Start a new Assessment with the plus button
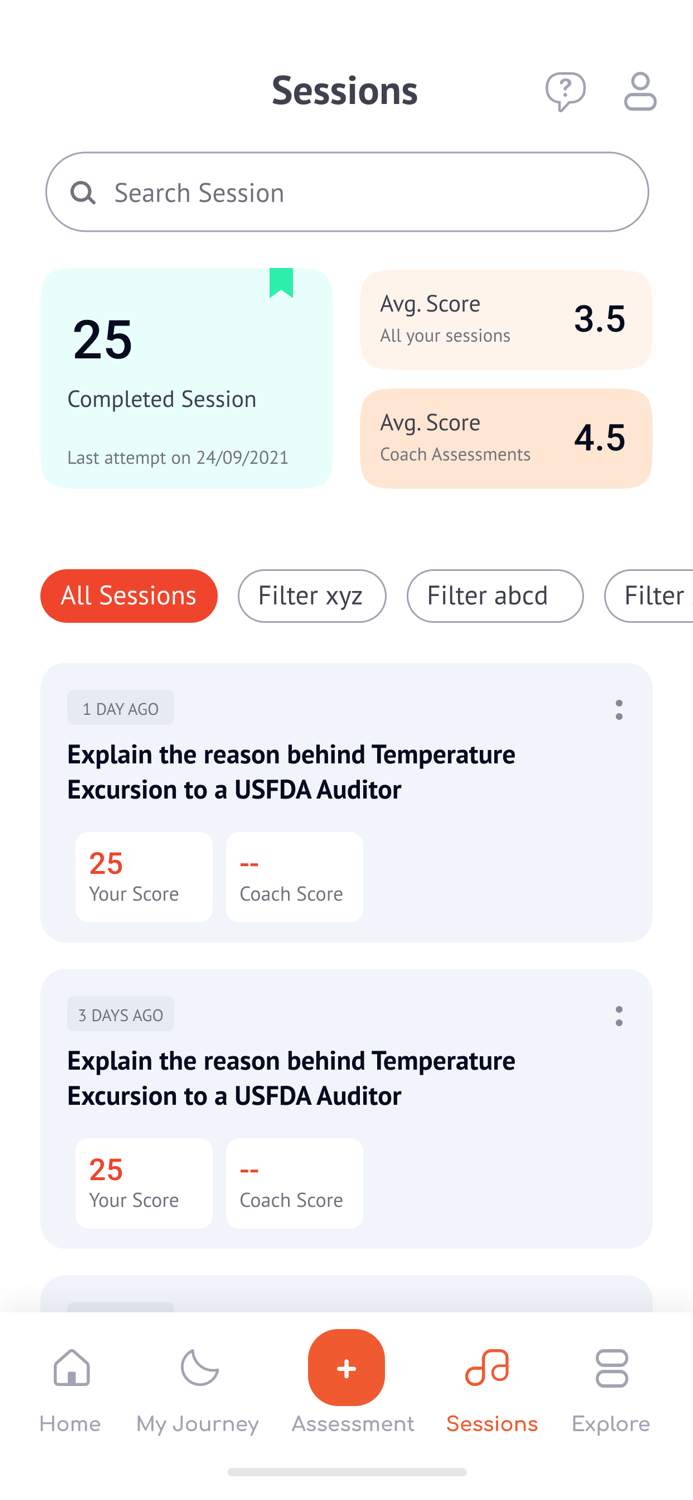 (x=346, y=1367)
